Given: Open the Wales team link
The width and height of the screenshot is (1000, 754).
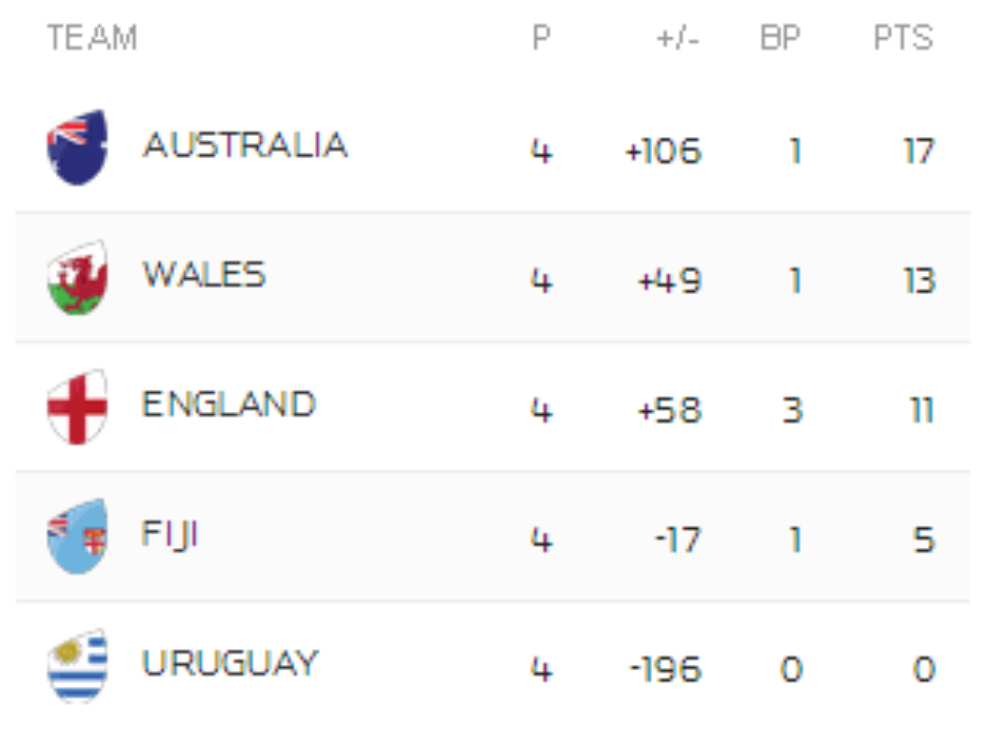Looking at the screenshot, I should coord(204,275).
